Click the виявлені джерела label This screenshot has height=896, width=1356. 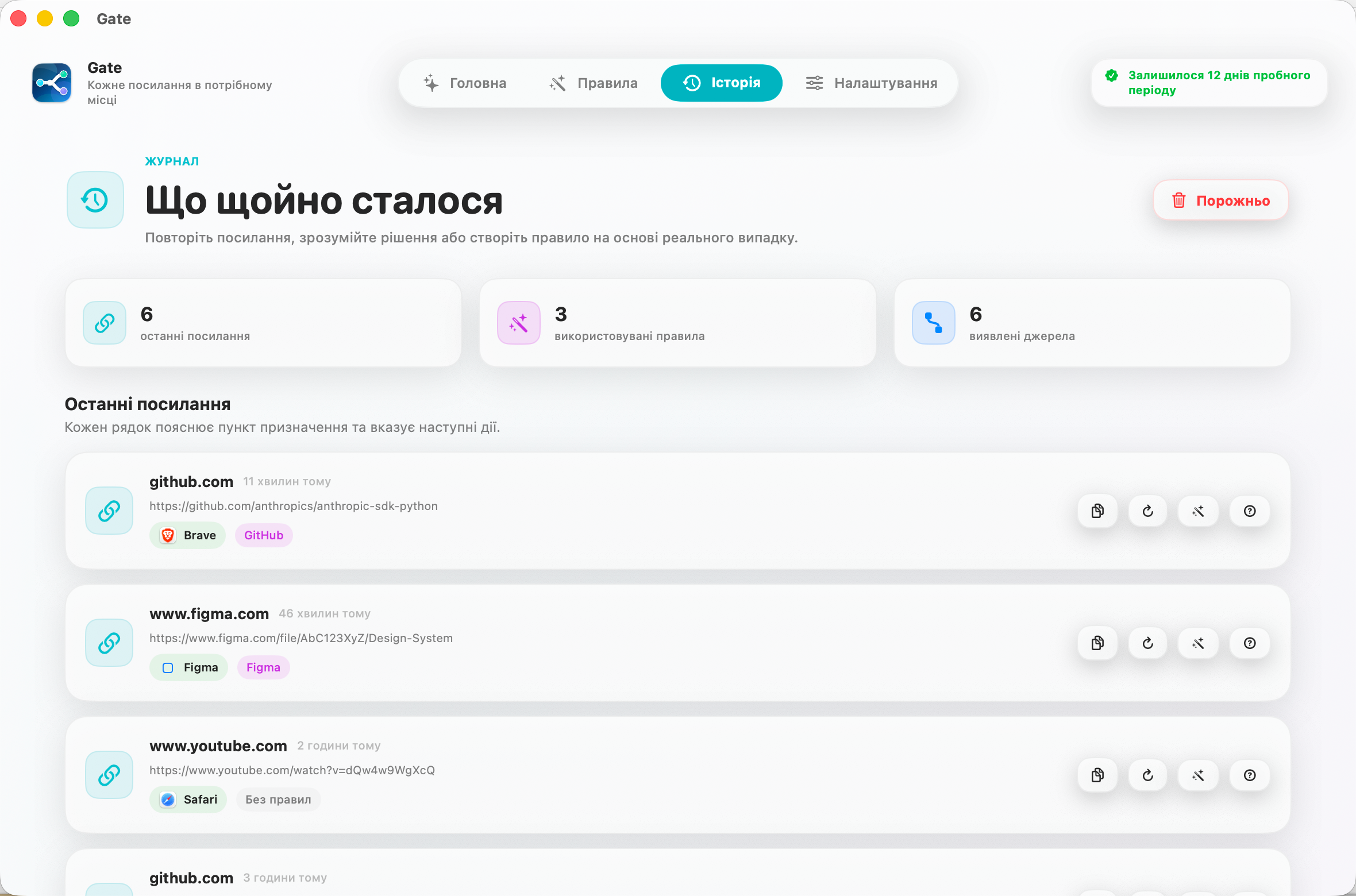pos(1022,336)
